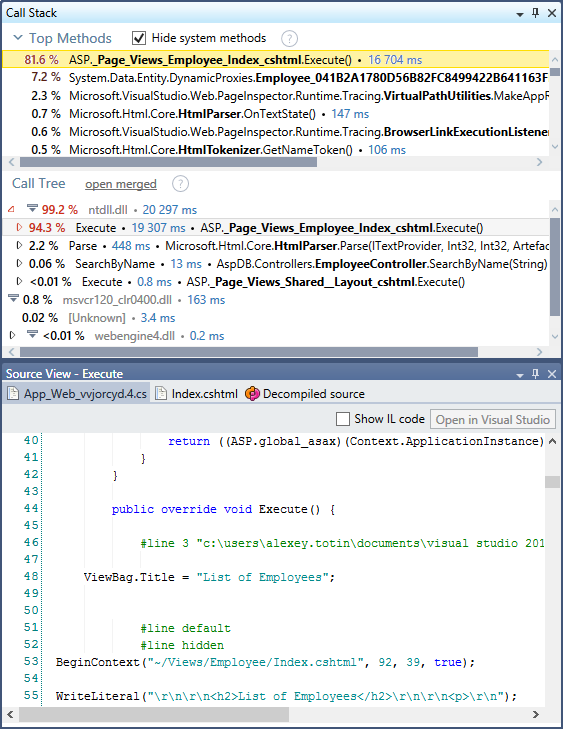Enable Show IL code checkbox
Screen dimensions: 563x730
click(343, 419)
